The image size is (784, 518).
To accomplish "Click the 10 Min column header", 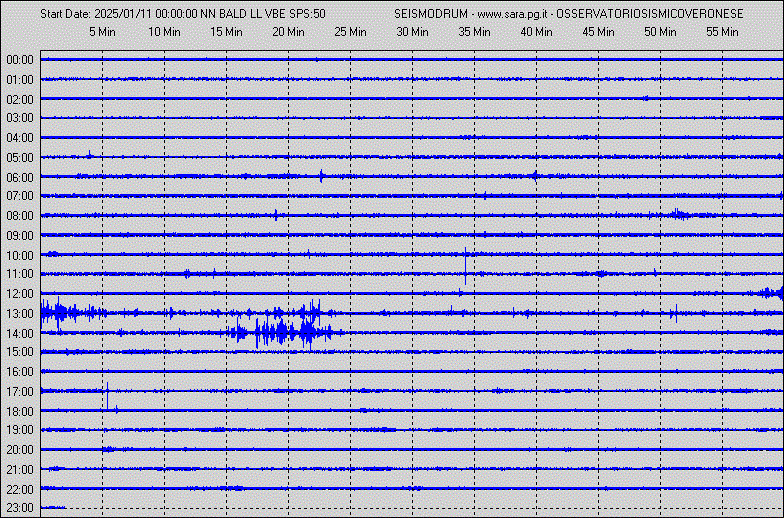I will click(164, 32).
